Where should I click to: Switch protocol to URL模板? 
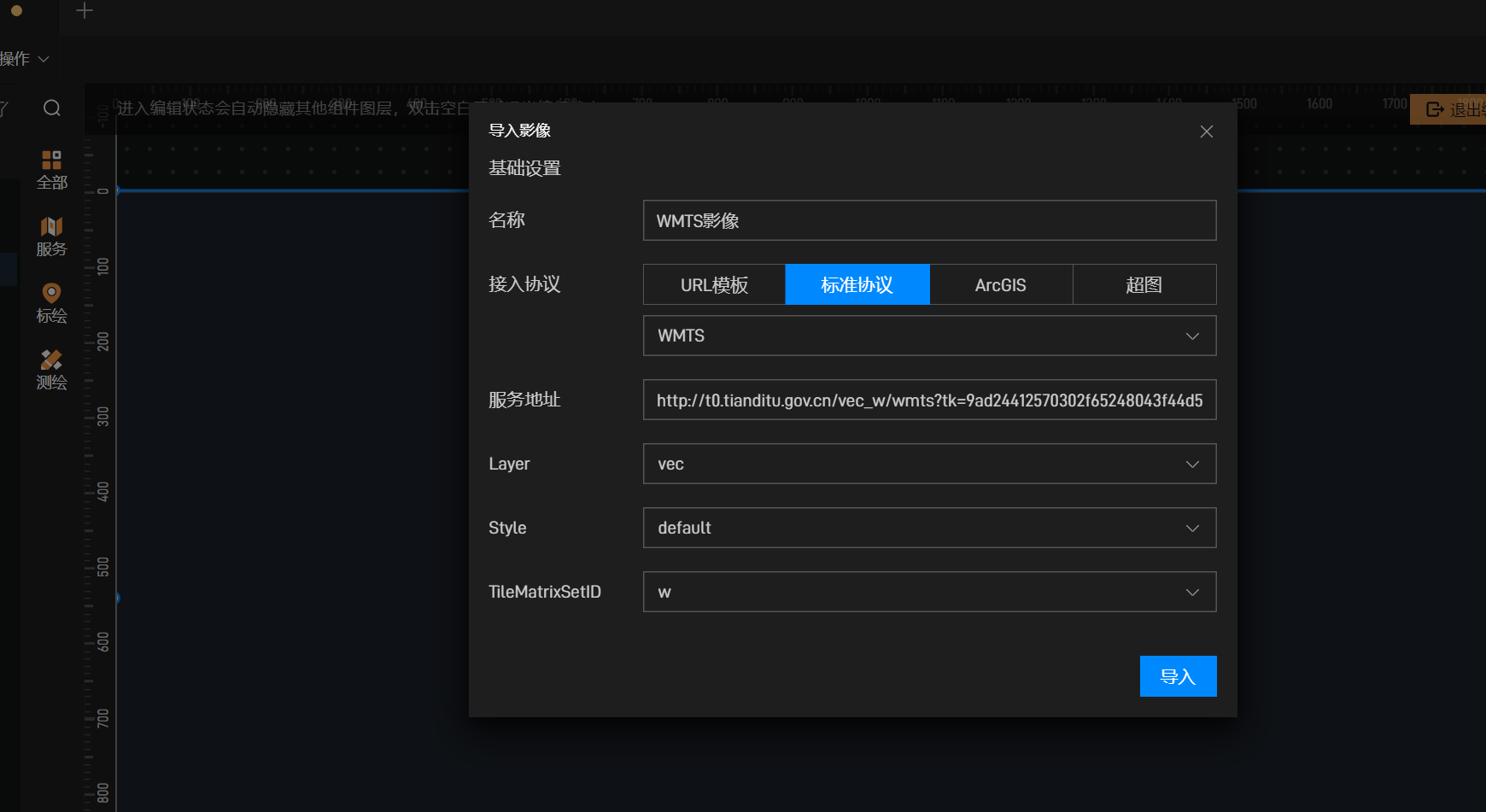coord(714,284)
